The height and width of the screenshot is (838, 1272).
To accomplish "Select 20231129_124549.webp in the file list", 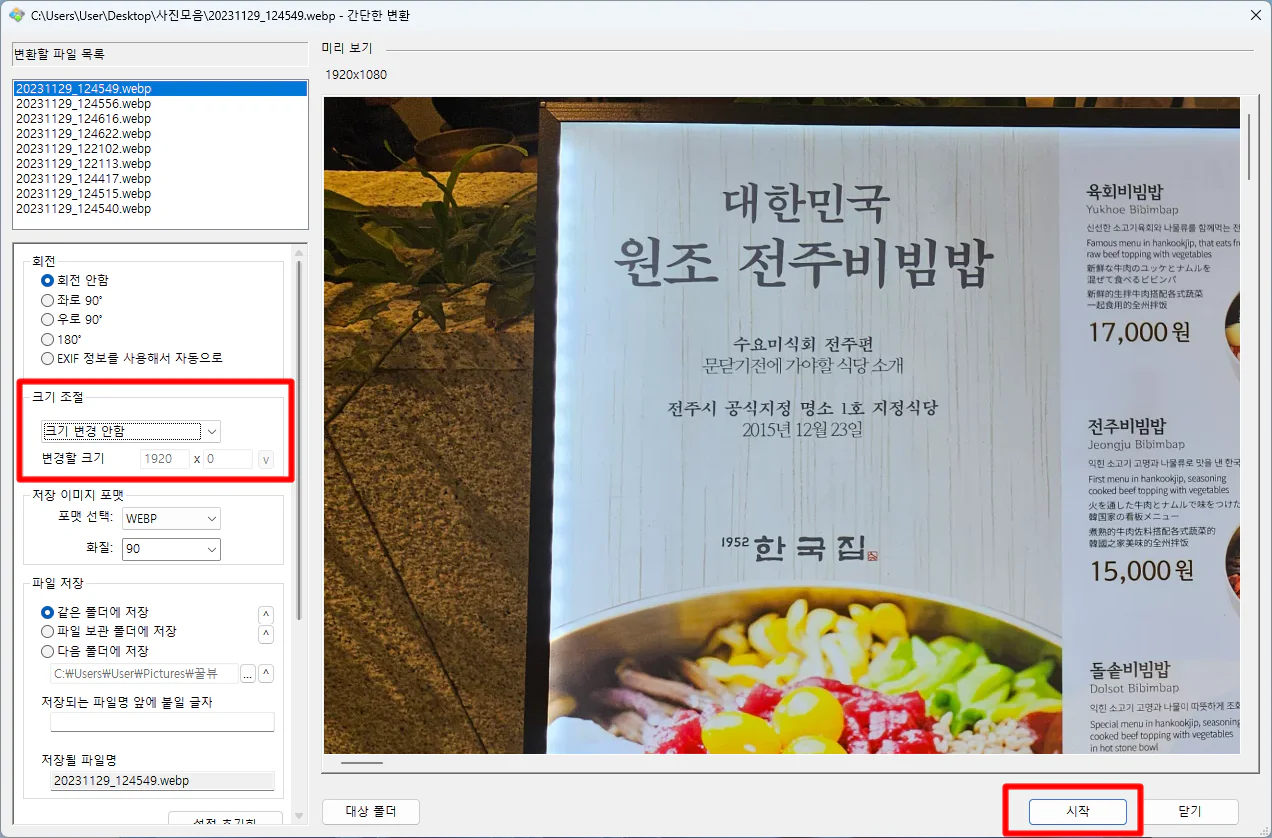I will (160, 88).
